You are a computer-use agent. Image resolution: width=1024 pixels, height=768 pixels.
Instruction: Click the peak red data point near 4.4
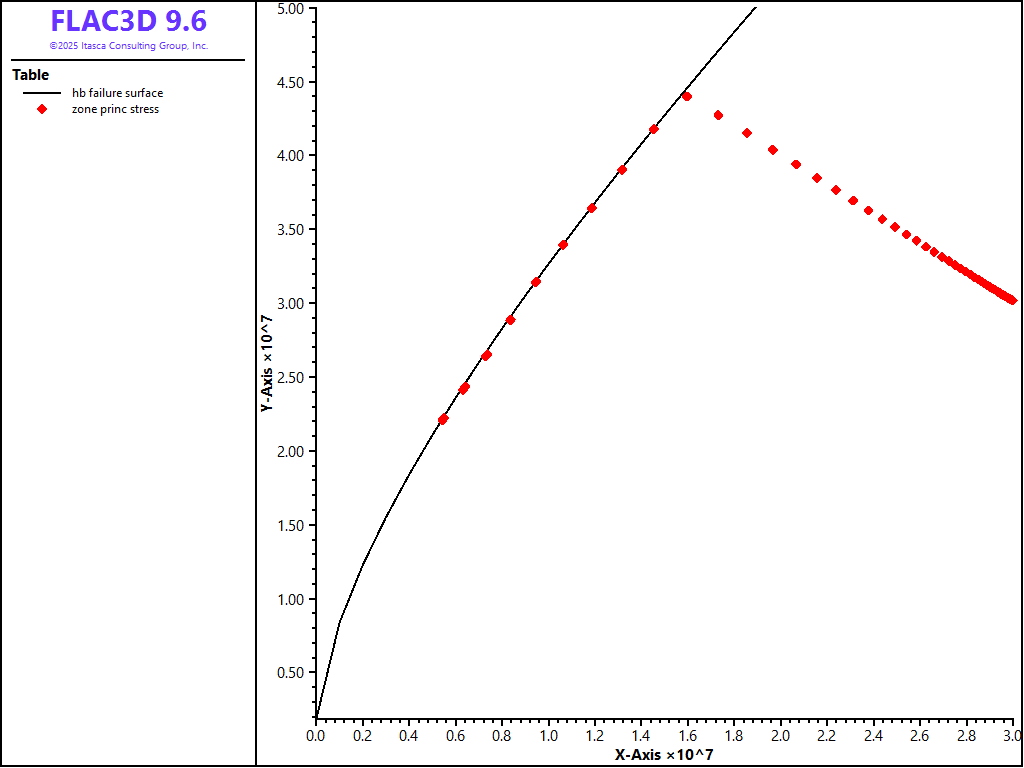pos(687,97)
